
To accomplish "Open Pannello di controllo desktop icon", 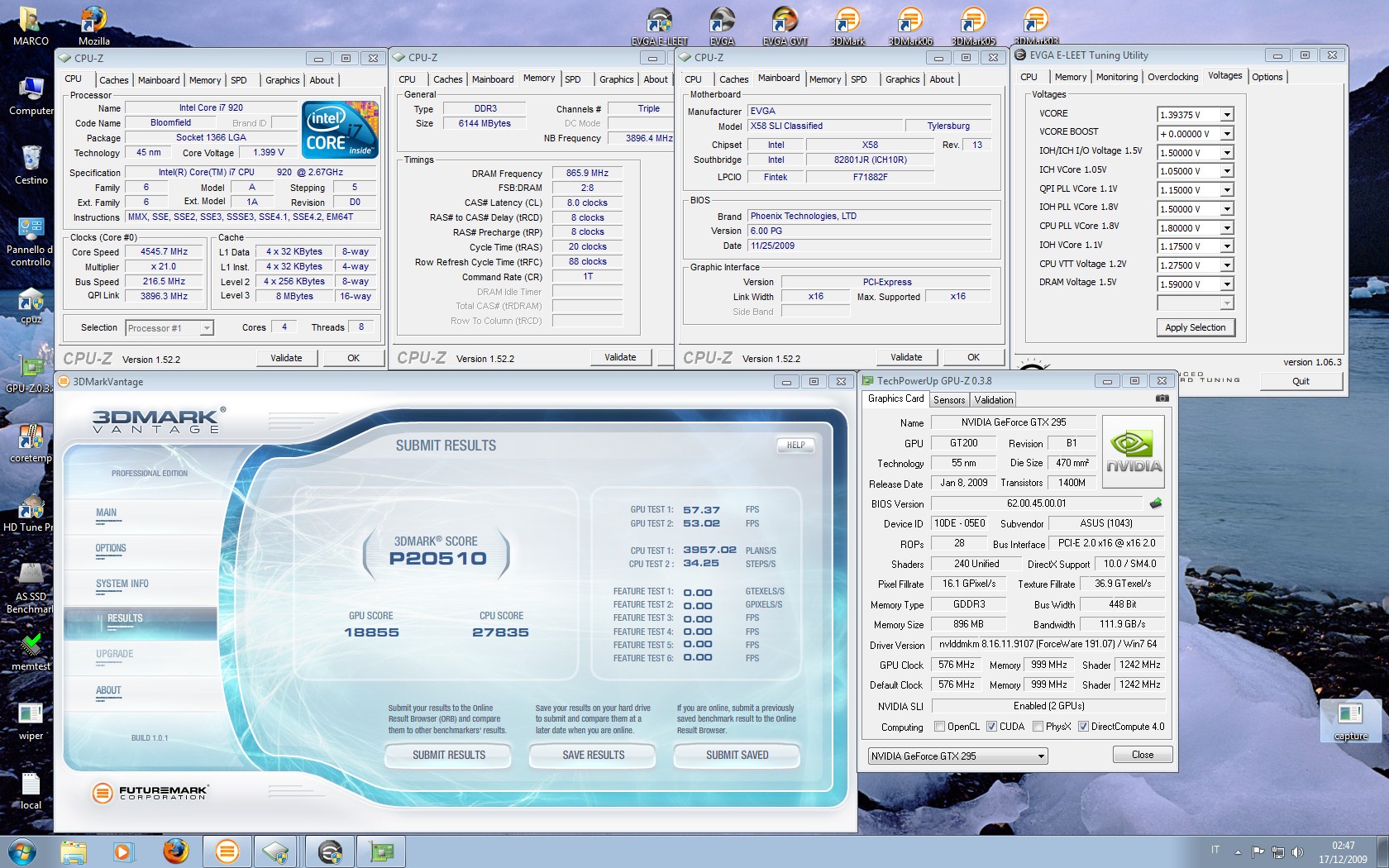I will pos(30,241).
